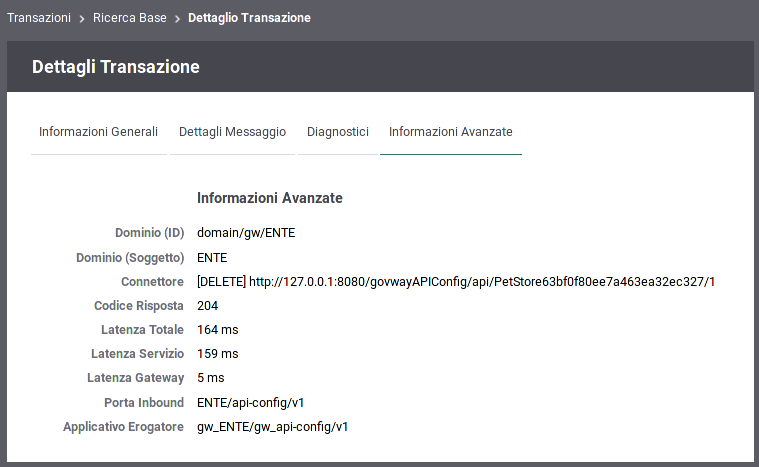
Task: Click the Porta Inbound label
Action: click(x=144, y=403)
